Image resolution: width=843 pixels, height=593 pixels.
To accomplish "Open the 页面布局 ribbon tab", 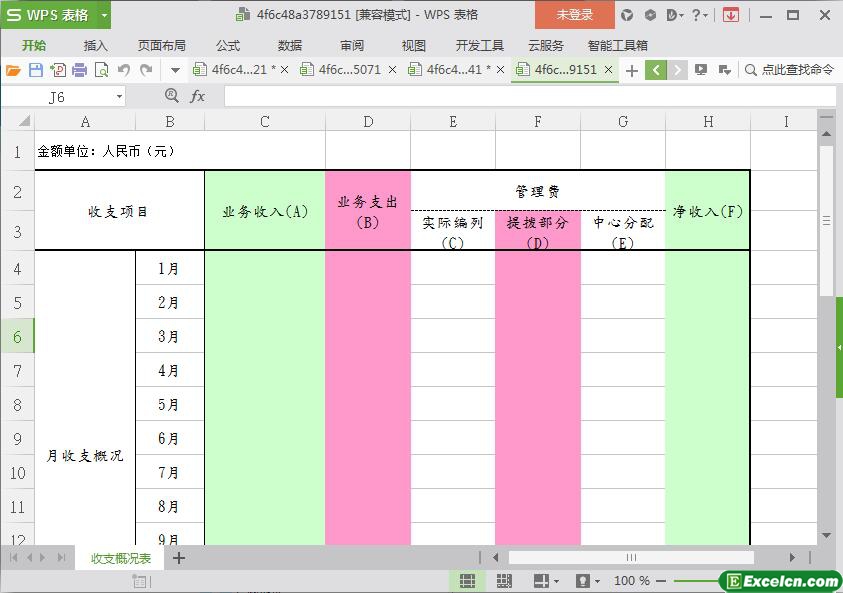I will coord(161,46).
